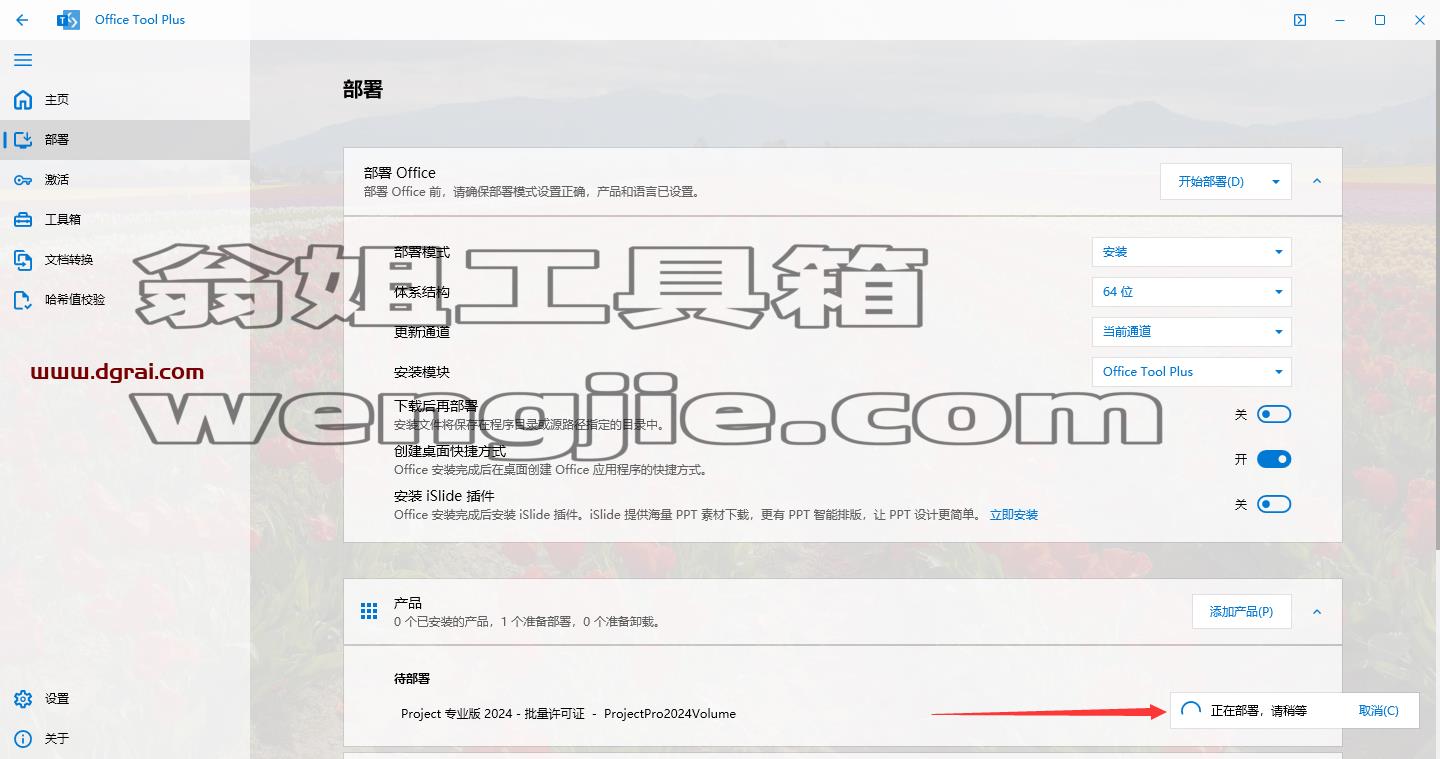Click the home (主页) icon
Image resolution: width=1440 pixels, height=759 pixels.
pyautogui.click(x=23, y=100)
